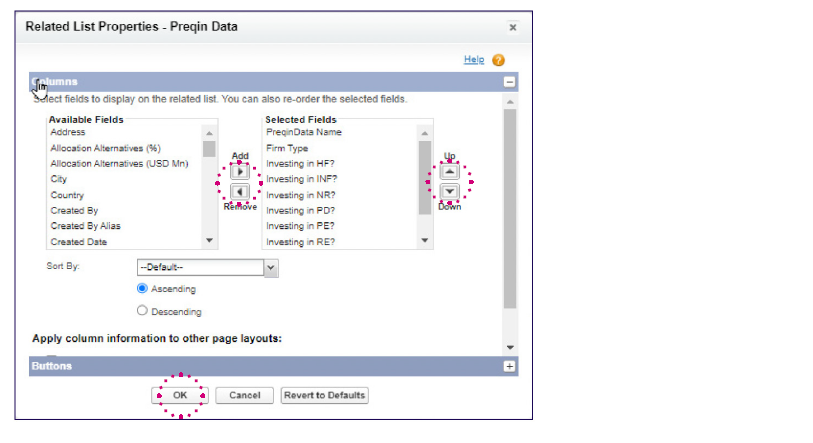
Task: Confirm with the OK button
Action: point(180,395)
